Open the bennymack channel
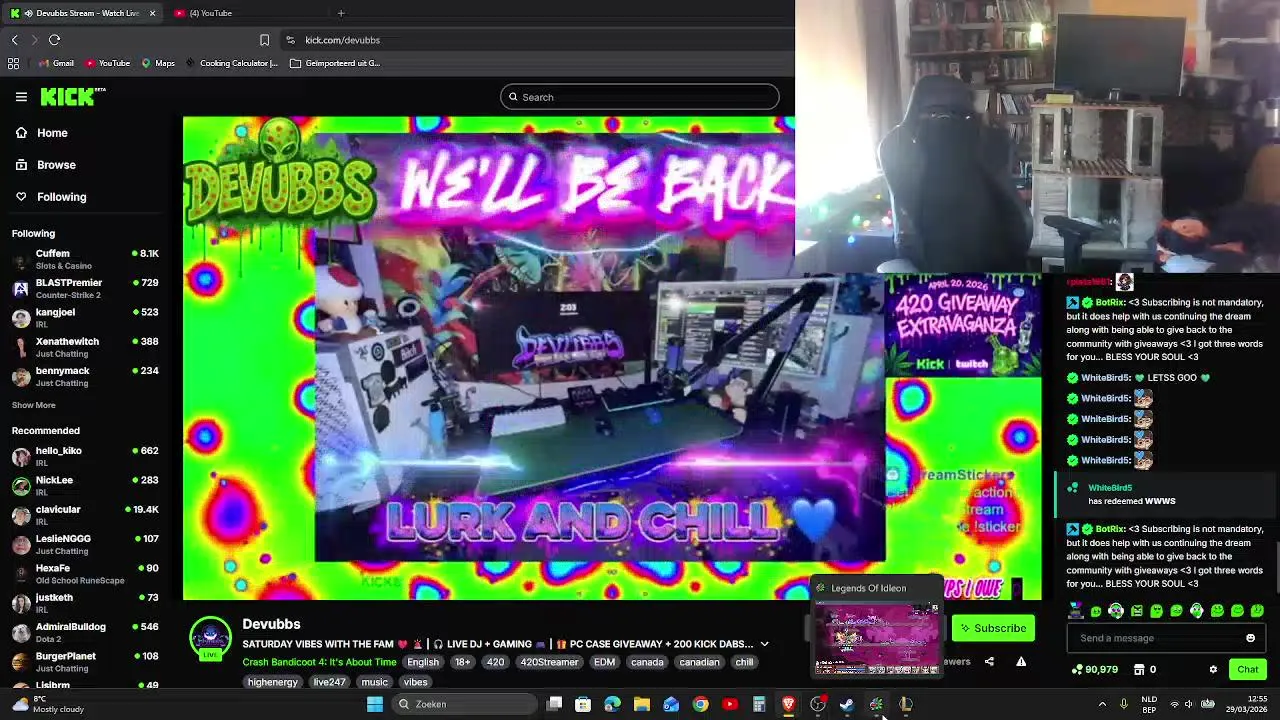This screenshot has height=720, width=1280. [86, 376]
